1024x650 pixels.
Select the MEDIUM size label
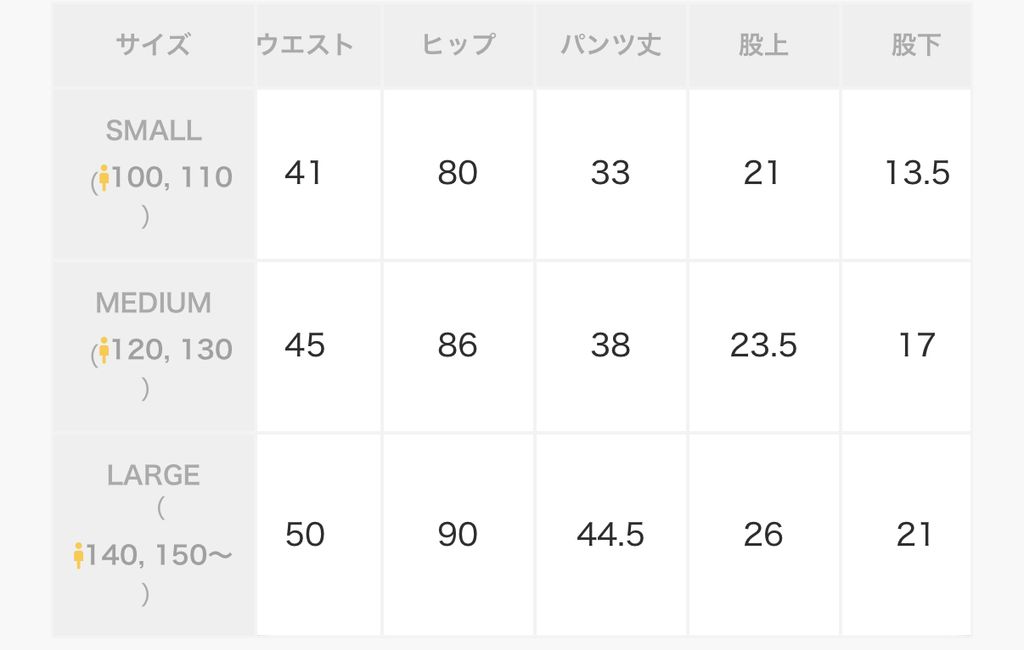point(154,303)
